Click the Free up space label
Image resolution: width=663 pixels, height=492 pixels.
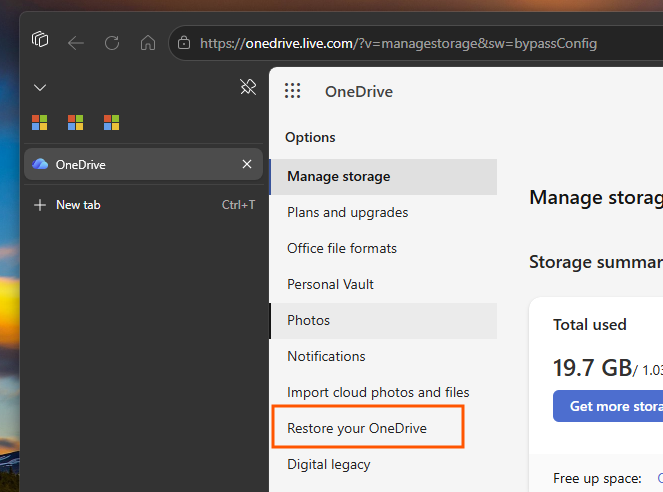tap(597, 478)
